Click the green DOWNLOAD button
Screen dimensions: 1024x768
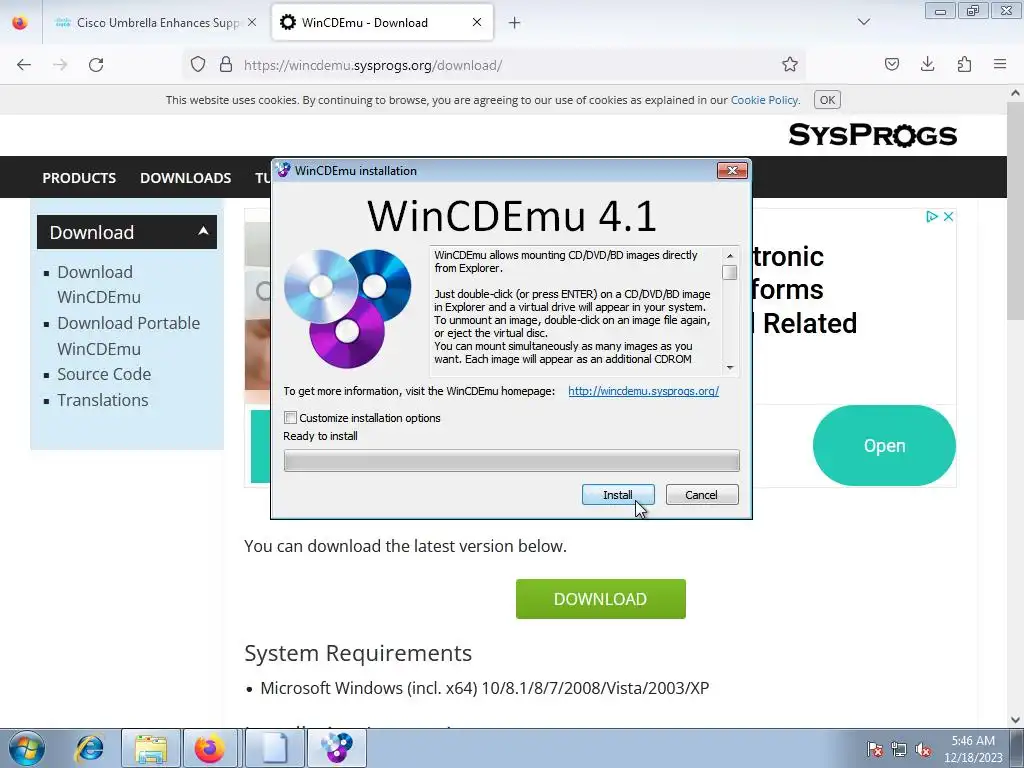(x=601, y=599)
